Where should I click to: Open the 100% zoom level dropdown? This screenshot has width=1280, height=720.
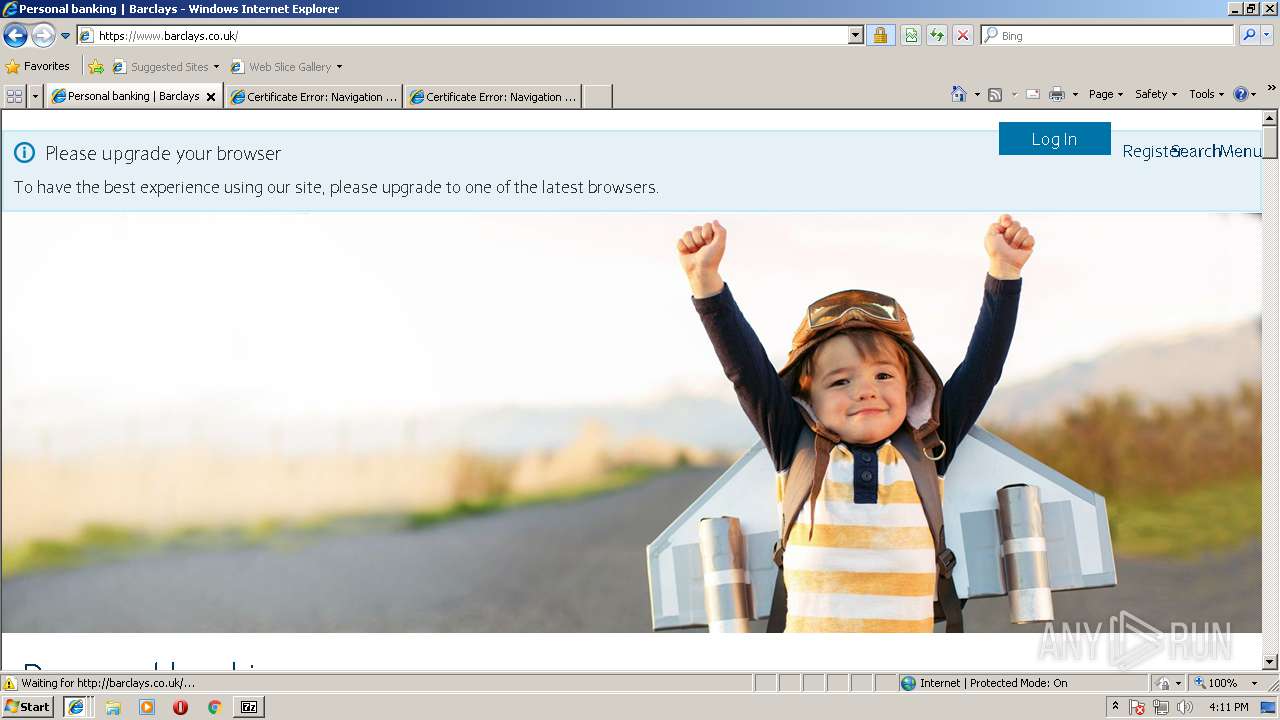click(1255, 683)
